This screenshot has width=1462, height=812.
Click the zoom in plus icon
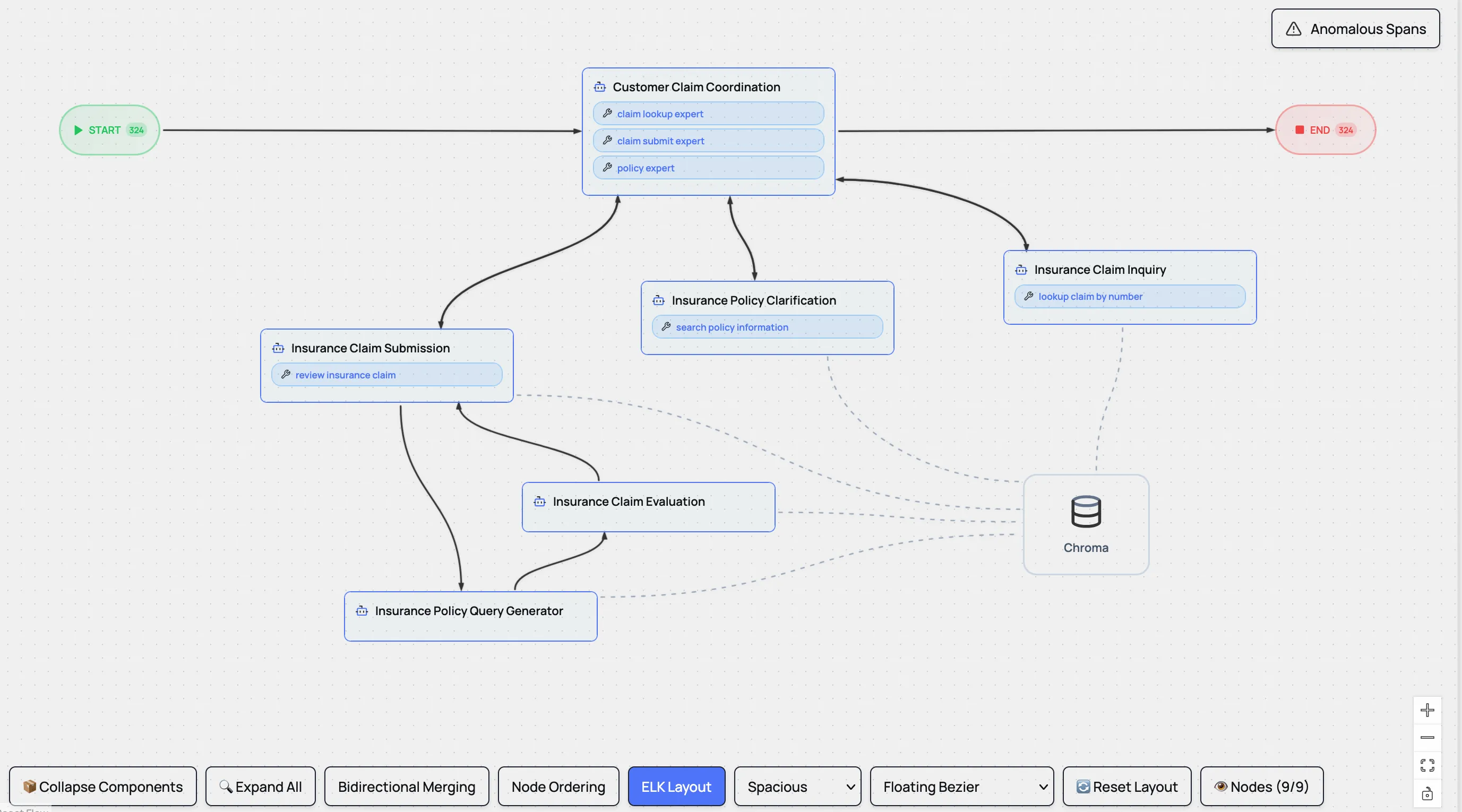tap(1428, 709)
